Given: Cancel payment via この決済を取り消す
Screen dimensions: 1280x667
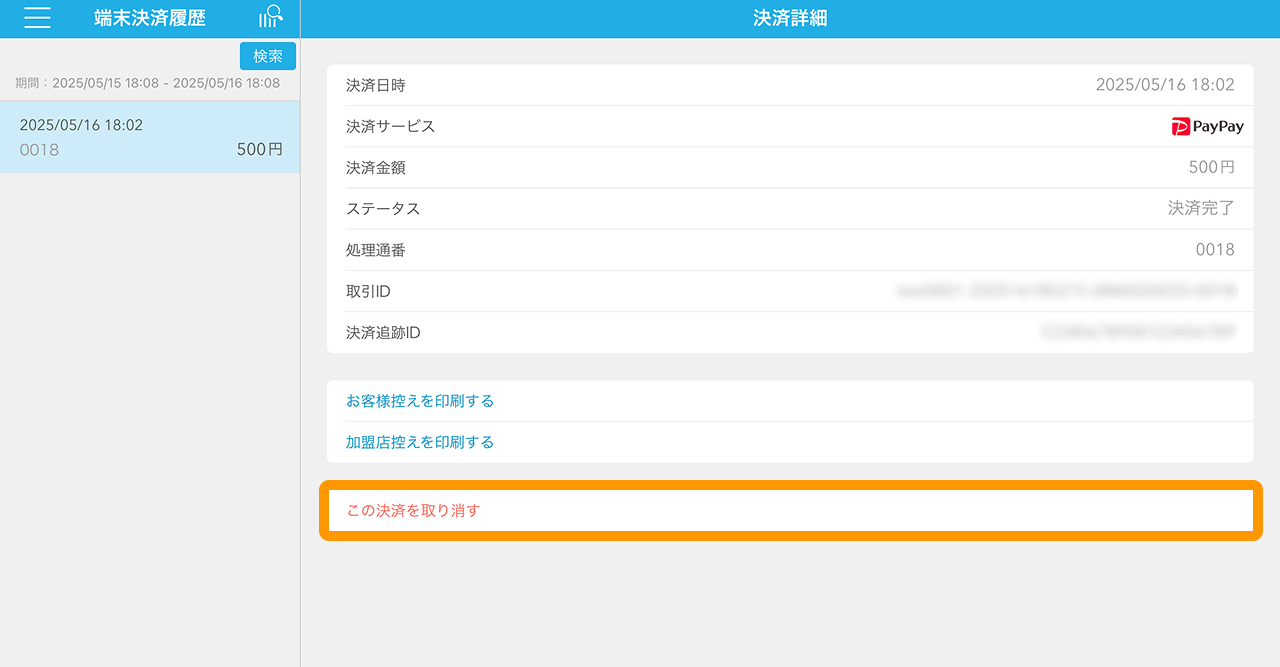Looking at the screenshot, I should (413, 510).
